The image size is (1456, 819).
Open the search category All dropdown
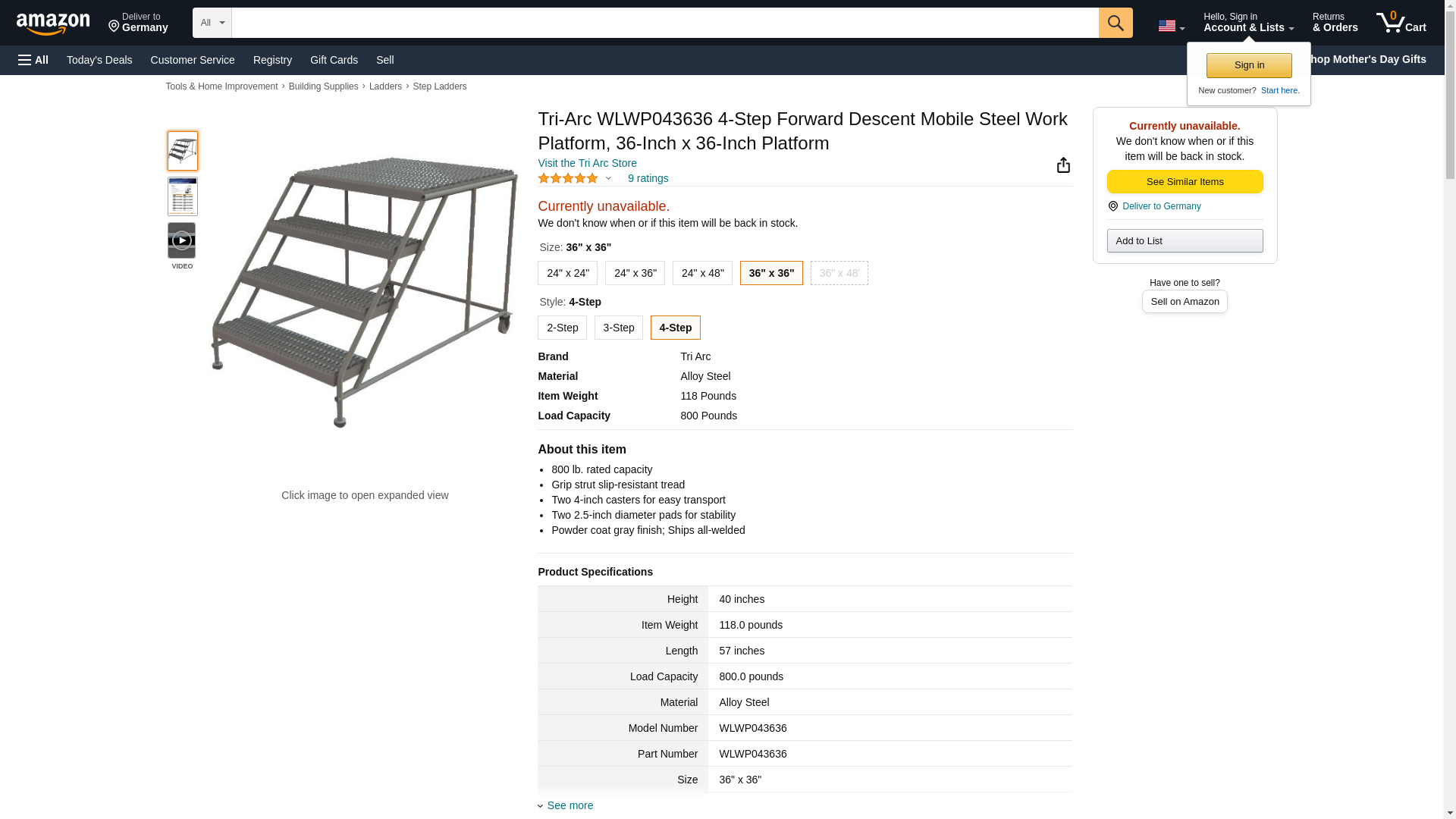212,23
